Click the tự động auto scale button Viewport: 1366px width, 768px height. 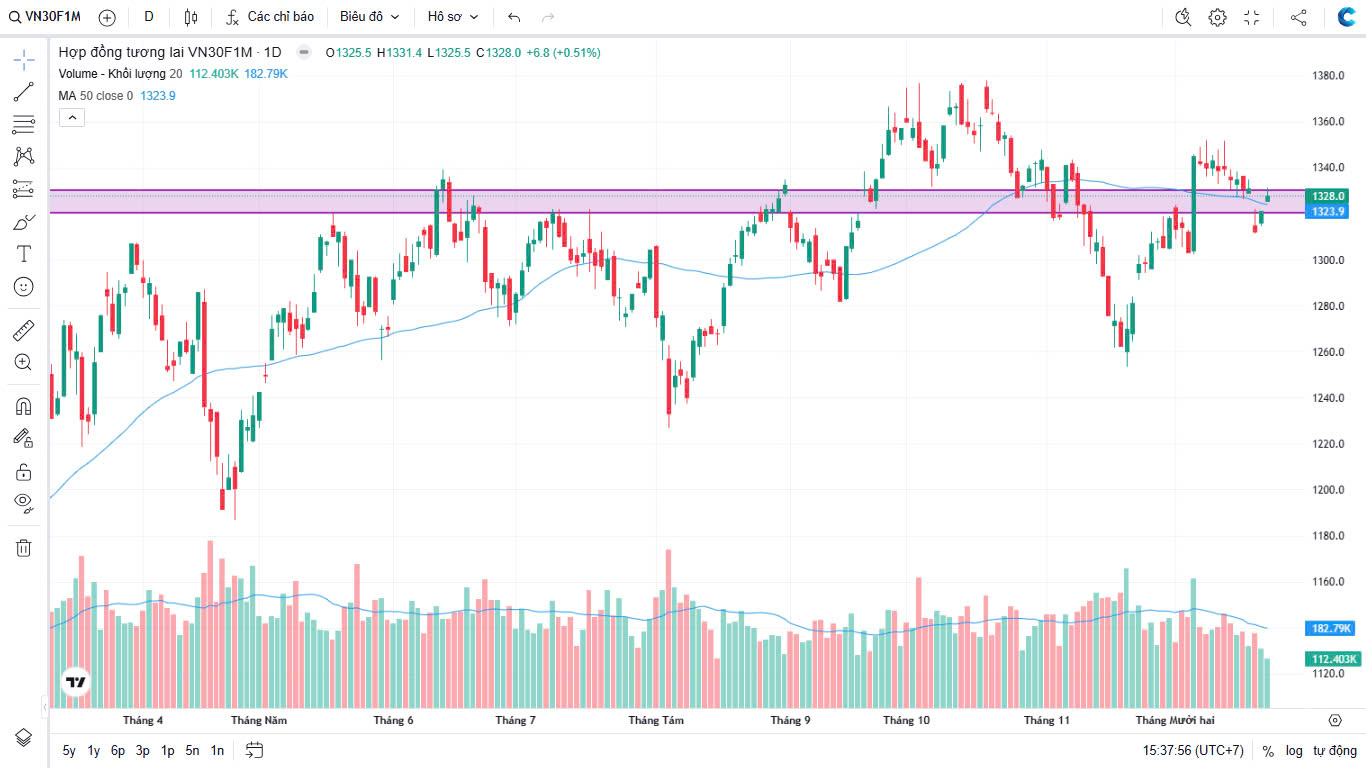point(1335,750)
